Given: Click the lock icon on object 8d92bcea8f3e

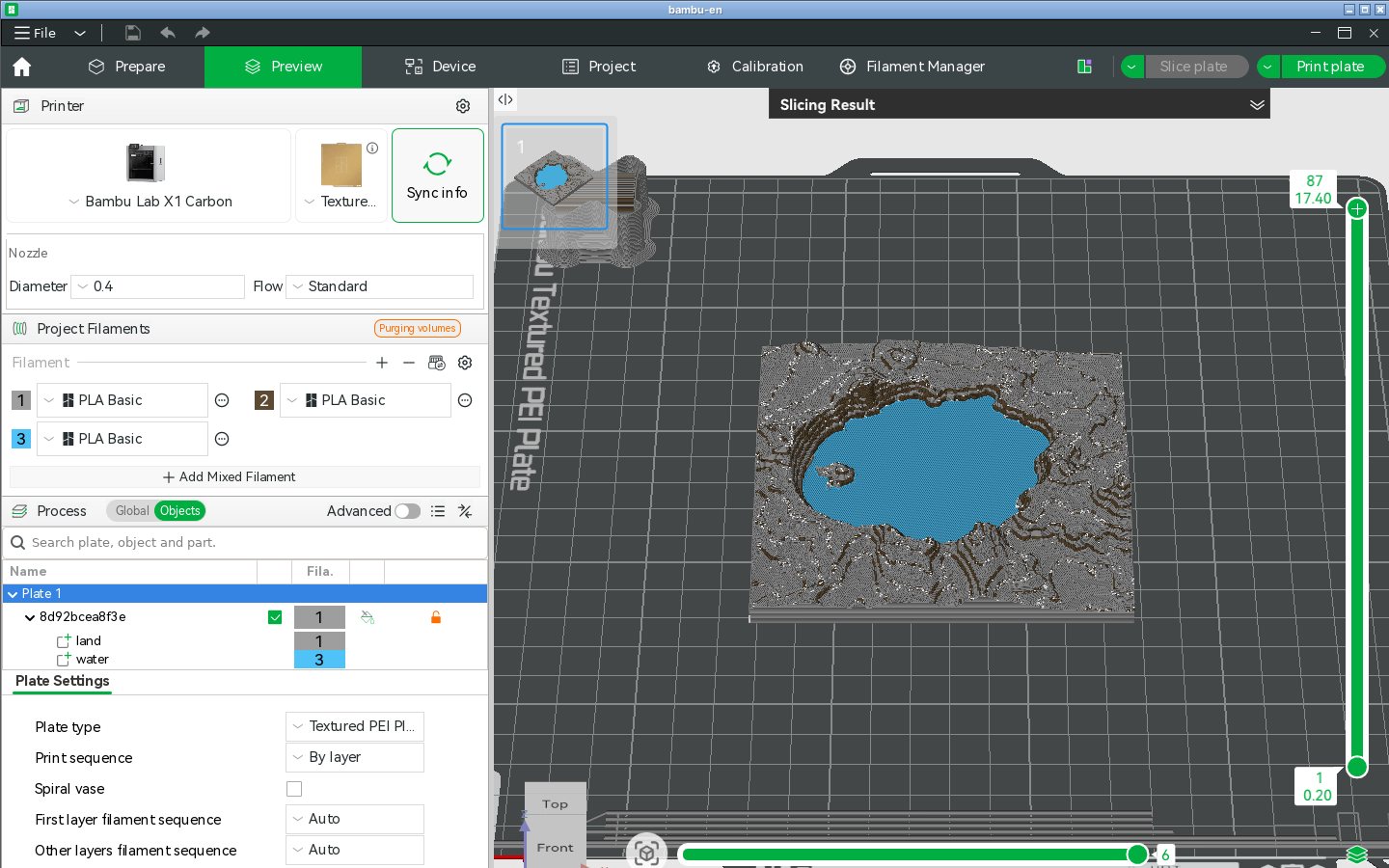Looking at the screenshot, I should [436, 617].
